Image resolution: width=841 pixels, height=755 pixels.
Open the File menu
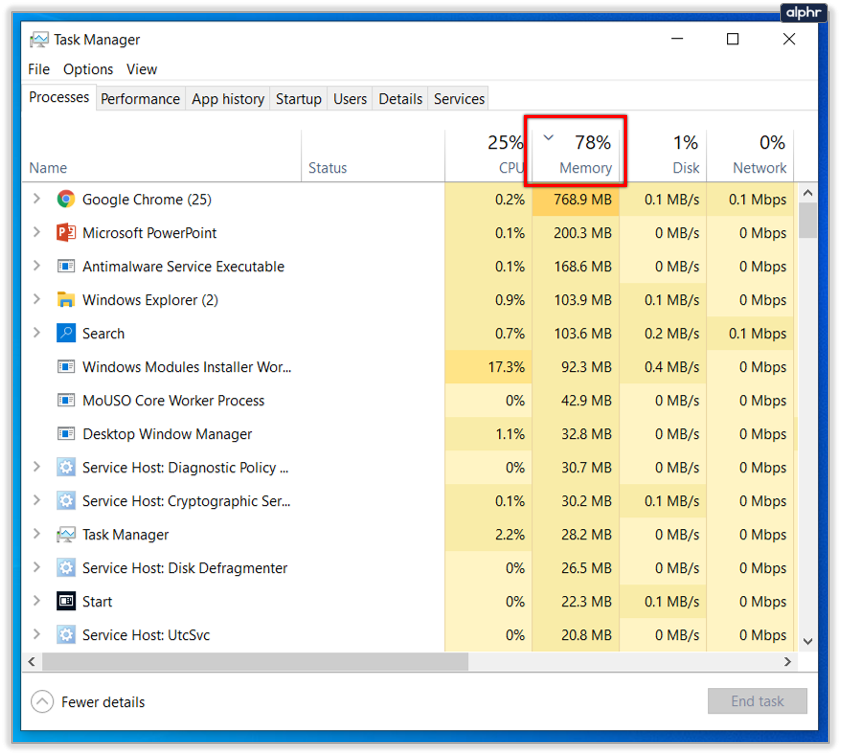[x=39, y=69]
